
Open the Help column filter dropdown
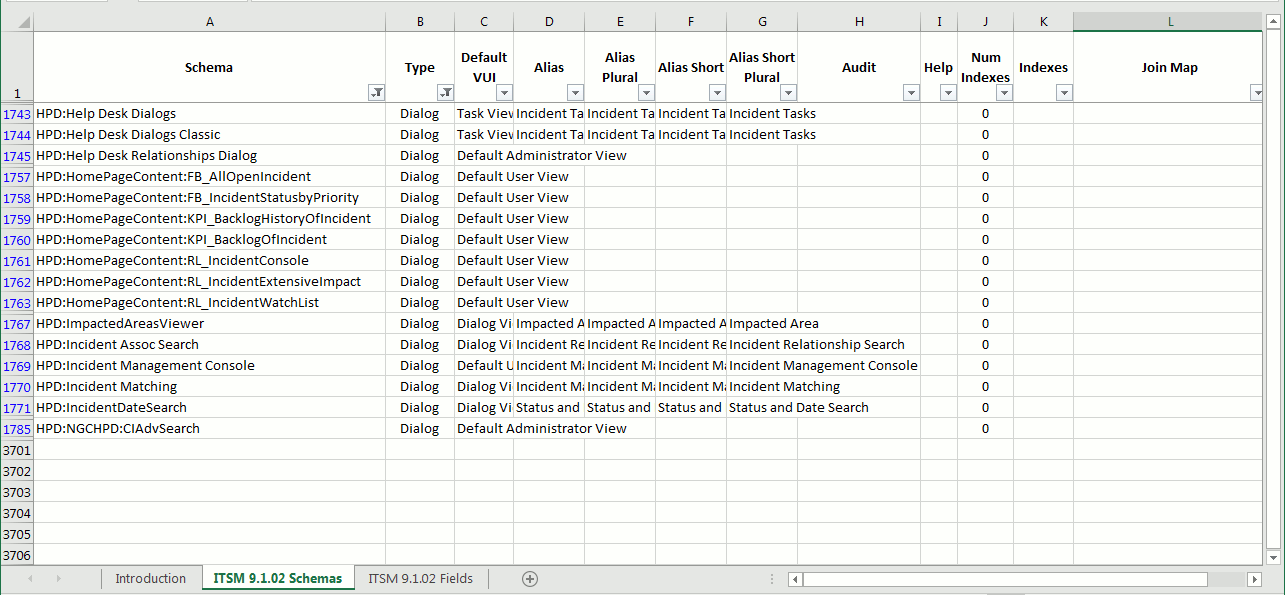point(948,93)
